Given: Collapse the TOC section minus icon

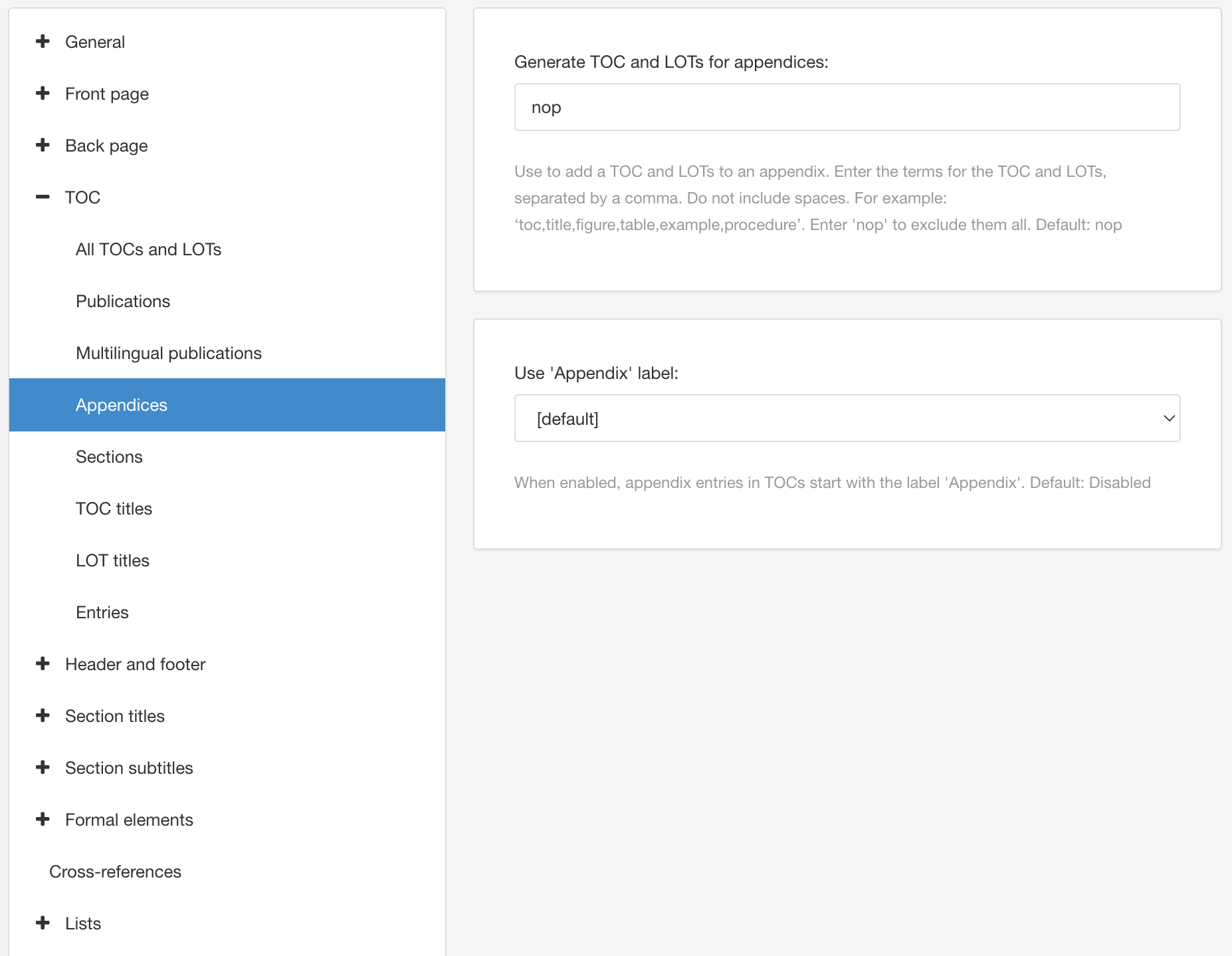Looking at the screenshot, I should coord(43,197).
